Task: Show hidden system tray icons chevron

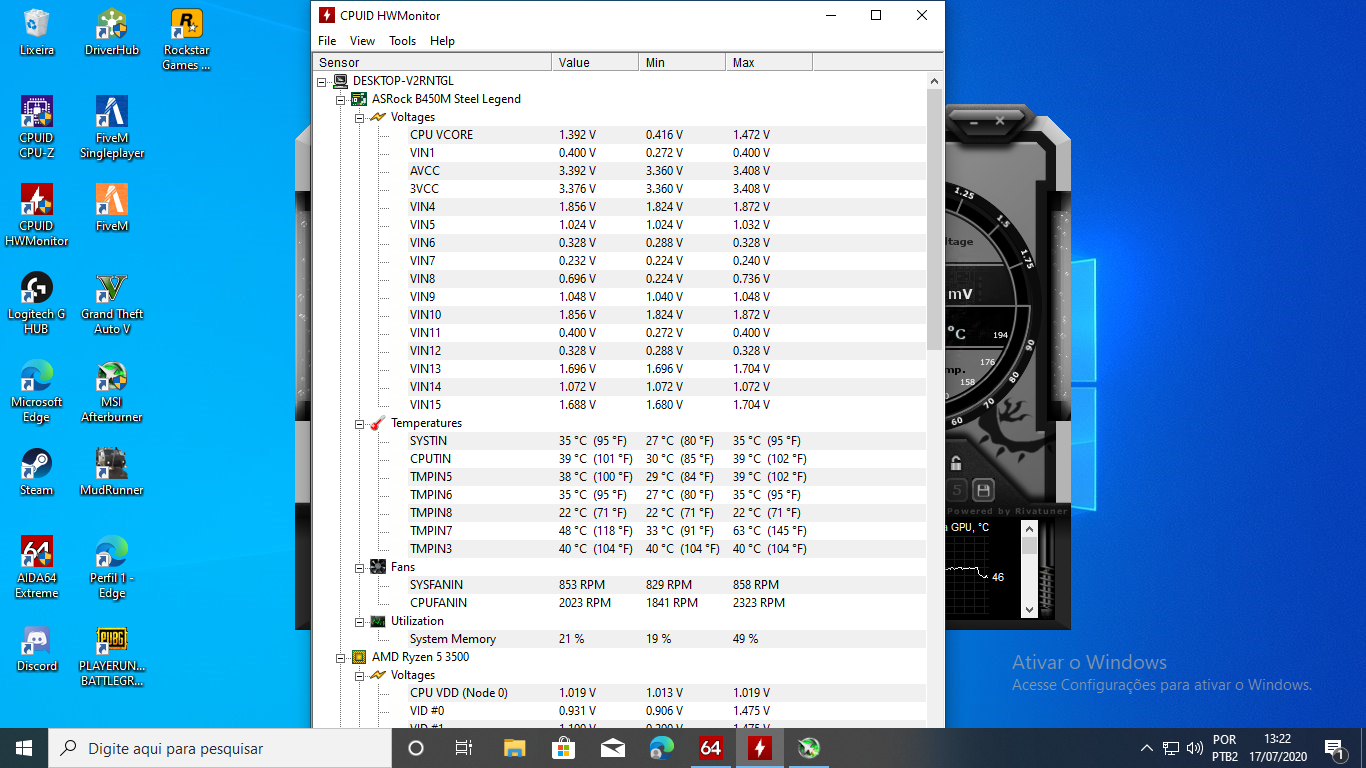Action: (x=1147, y=748)
